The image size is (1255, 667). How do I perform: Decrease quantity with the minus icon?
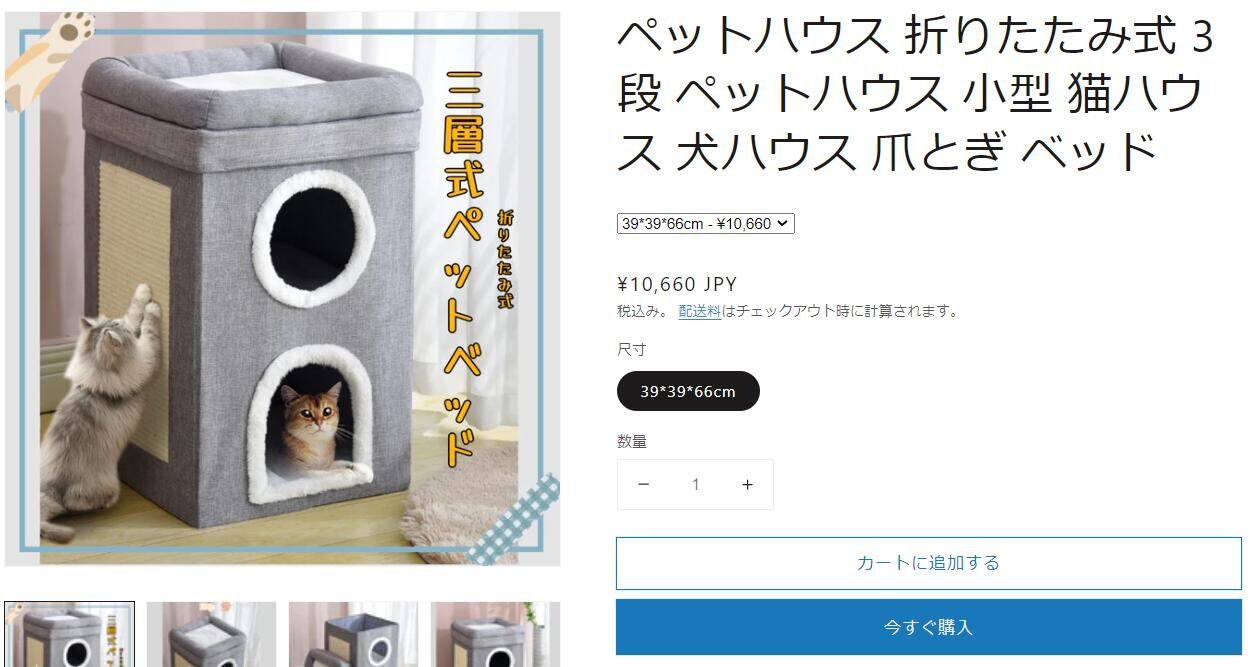tap(643, 485)
